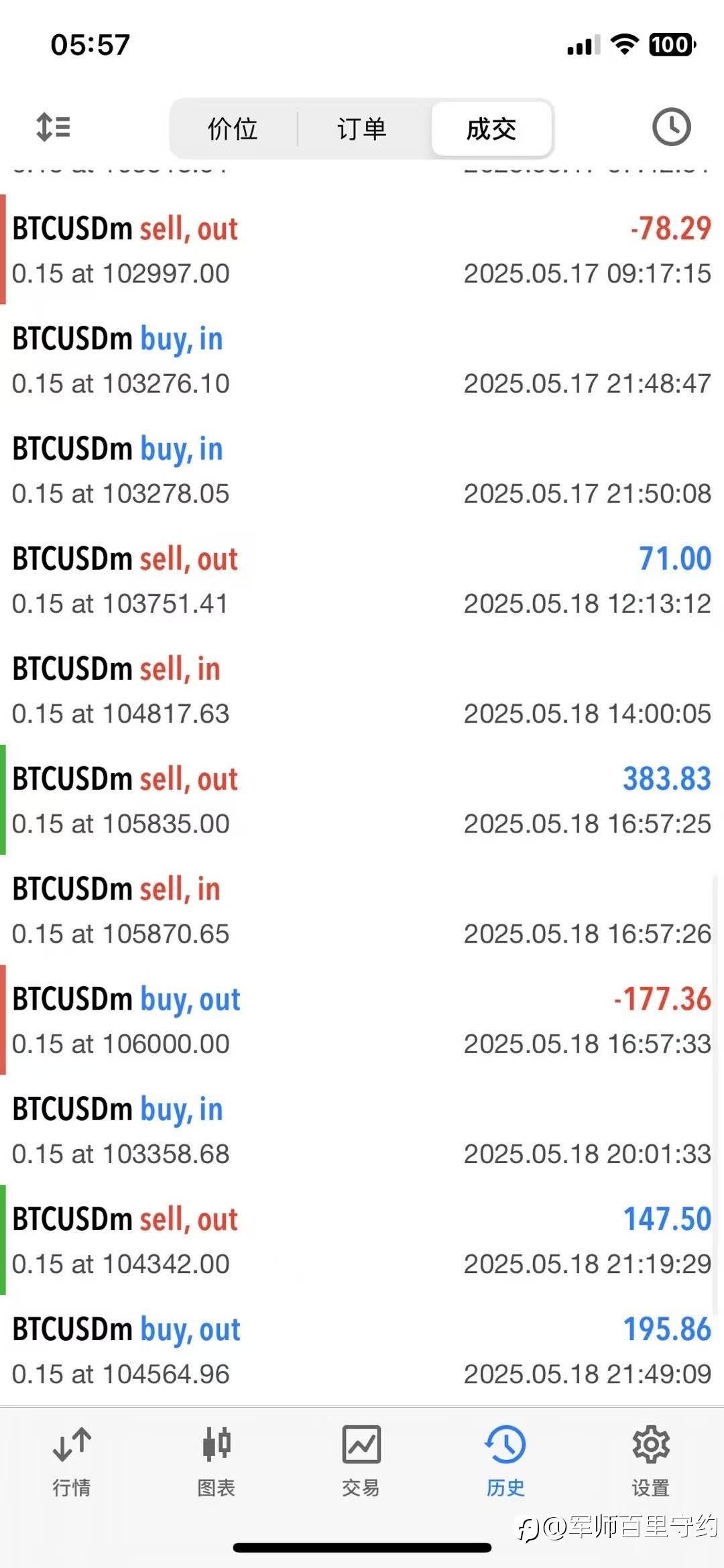
Task: Open the buy out deal at 106000.00
Action: pyautogui.click(x=362, y=1020)
